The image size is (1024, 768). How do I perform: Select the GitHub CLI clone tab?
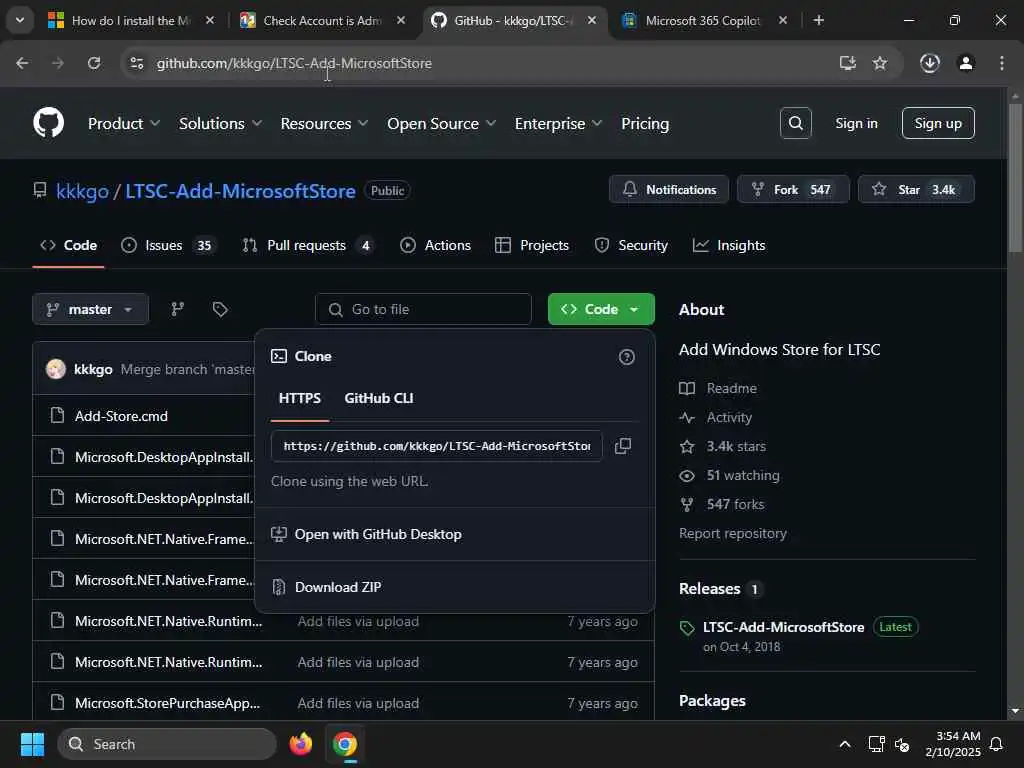[379, 398]
